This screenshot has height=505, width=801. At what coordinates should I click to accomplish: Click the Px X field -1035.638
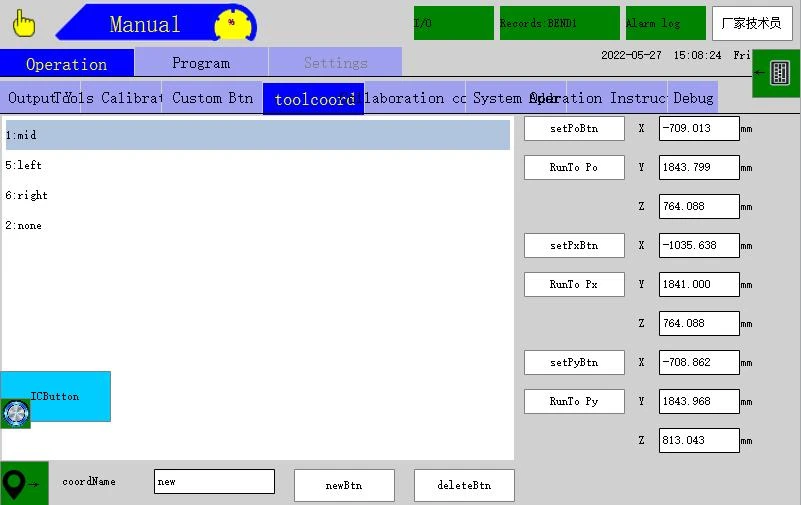tap(699, 245)
